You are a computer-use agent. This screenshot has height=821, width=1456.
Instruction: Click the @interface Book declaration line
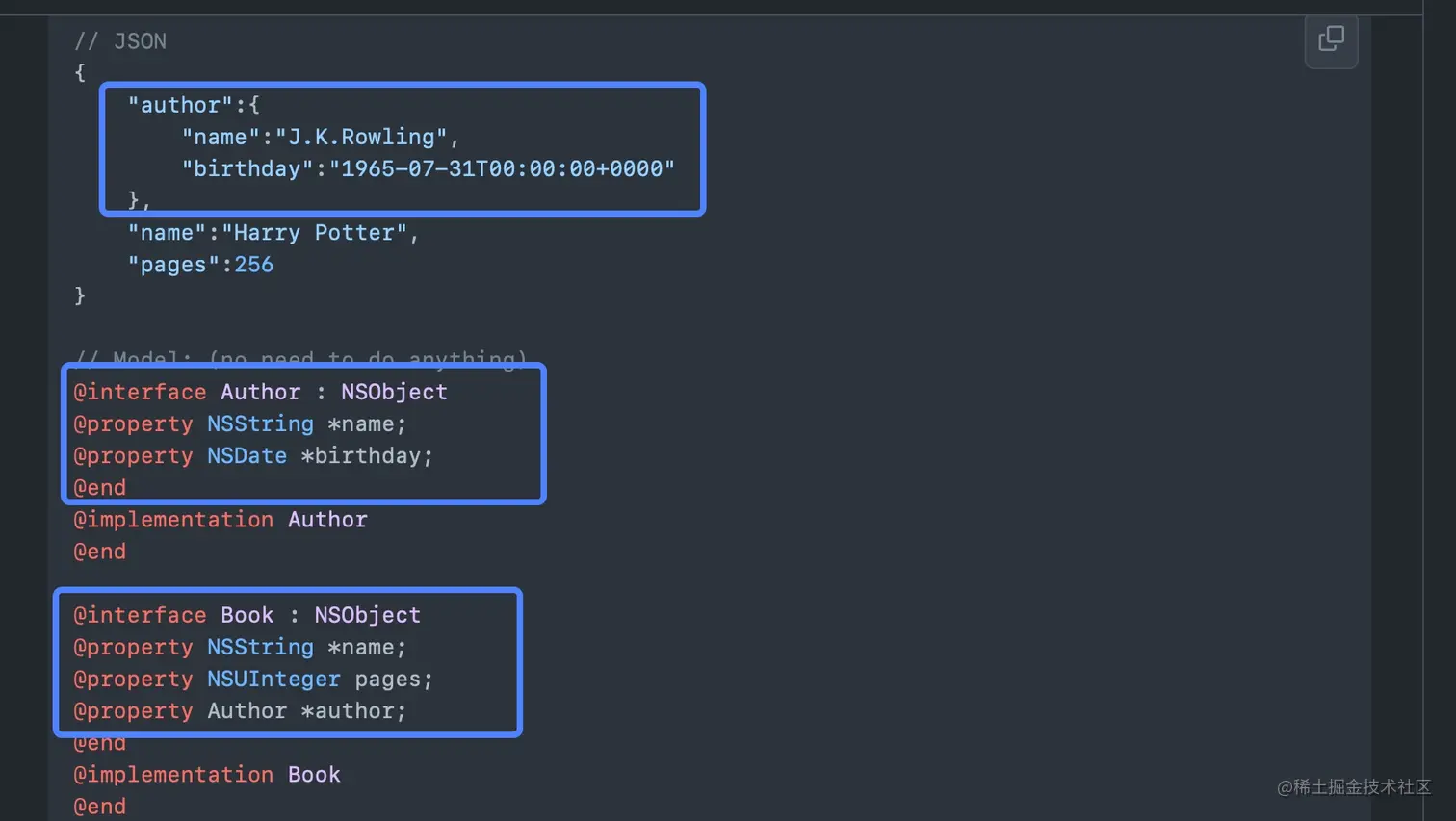[x=247, y=615]
